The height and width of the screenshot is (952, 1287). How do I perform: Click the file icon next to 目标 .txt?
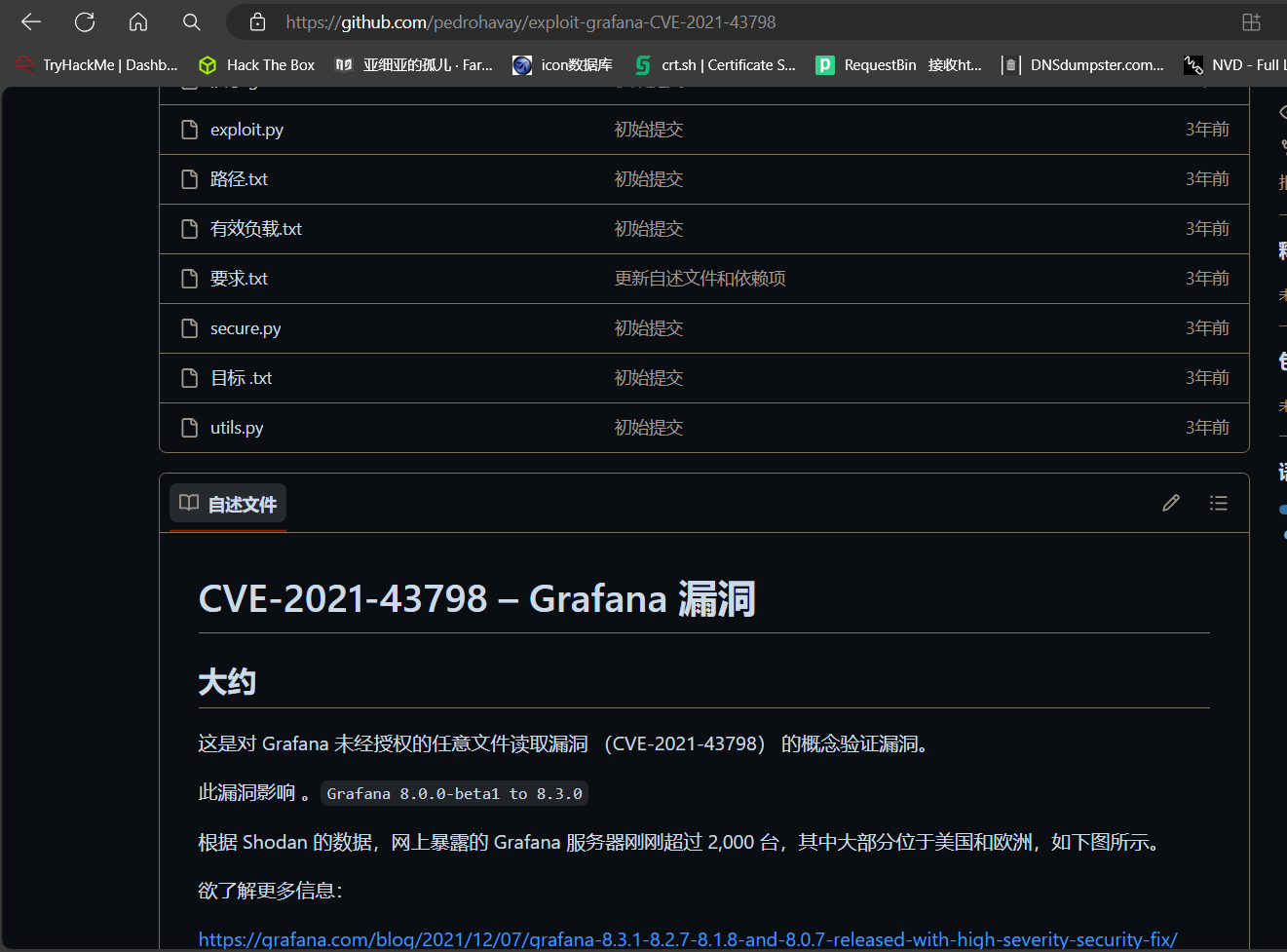190,378
